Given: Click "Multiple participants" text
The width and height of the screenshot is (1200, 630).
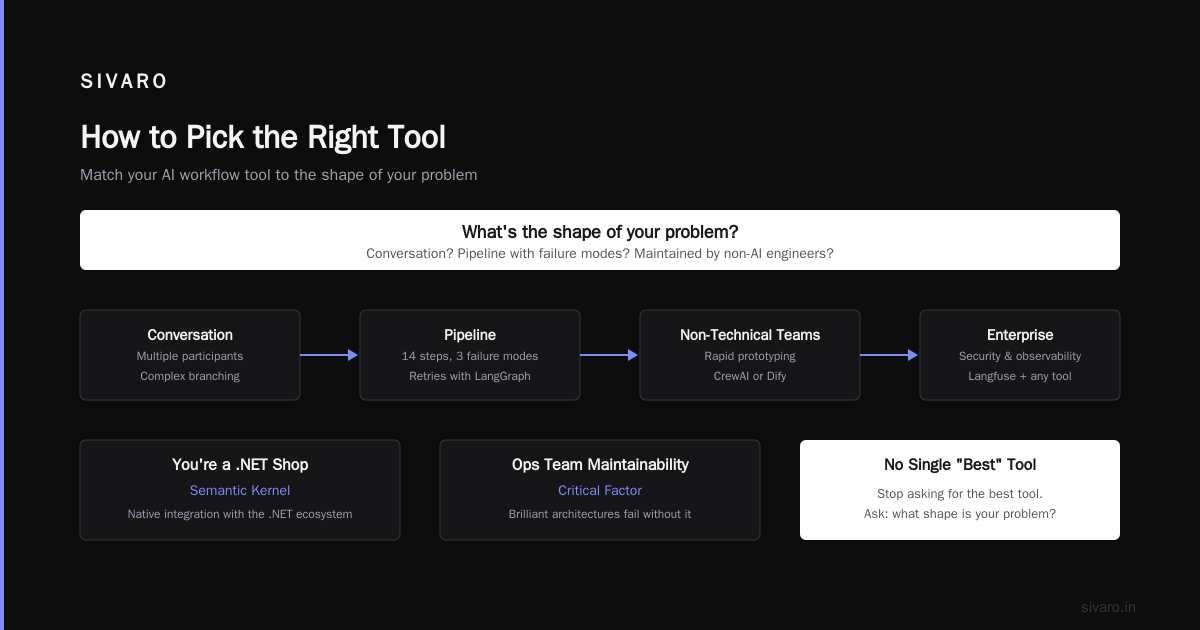Looking at the screenshot, I should point(190,356).
